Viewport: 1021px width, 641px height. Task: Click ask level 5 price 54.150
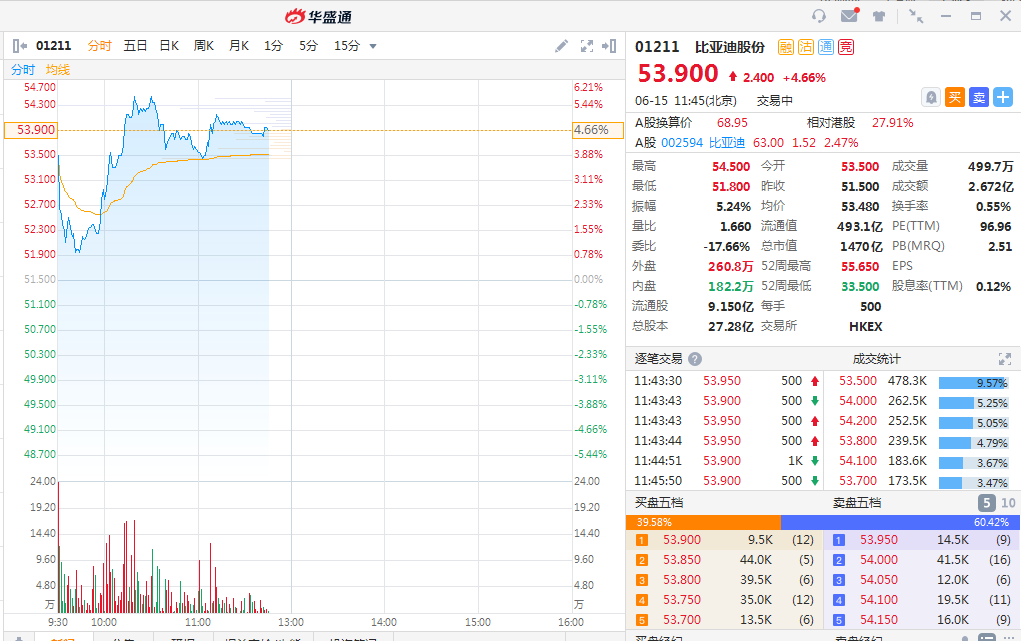pos(878,620)
